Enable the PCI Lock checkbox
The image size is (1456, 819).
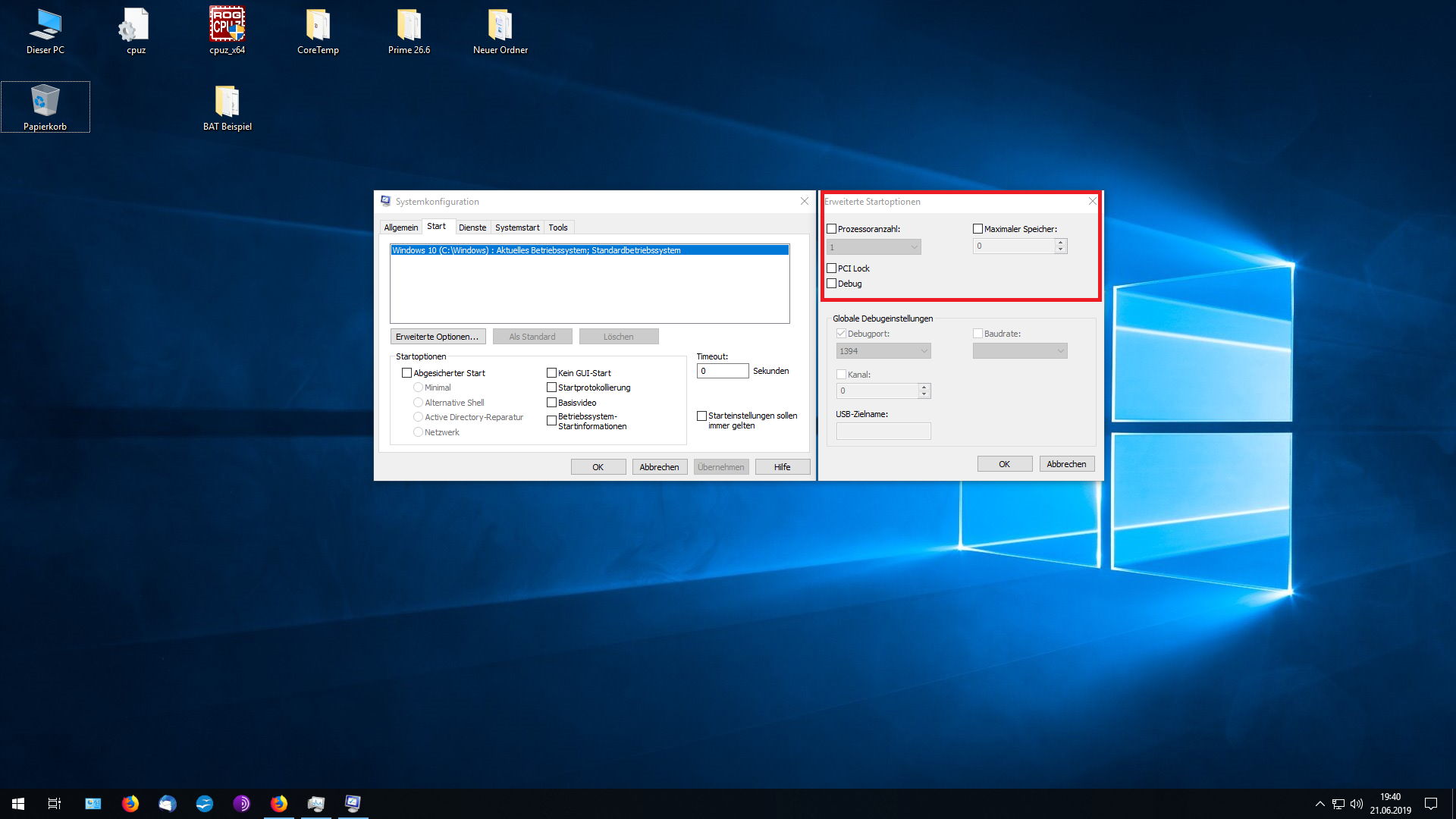pos(832,268)
